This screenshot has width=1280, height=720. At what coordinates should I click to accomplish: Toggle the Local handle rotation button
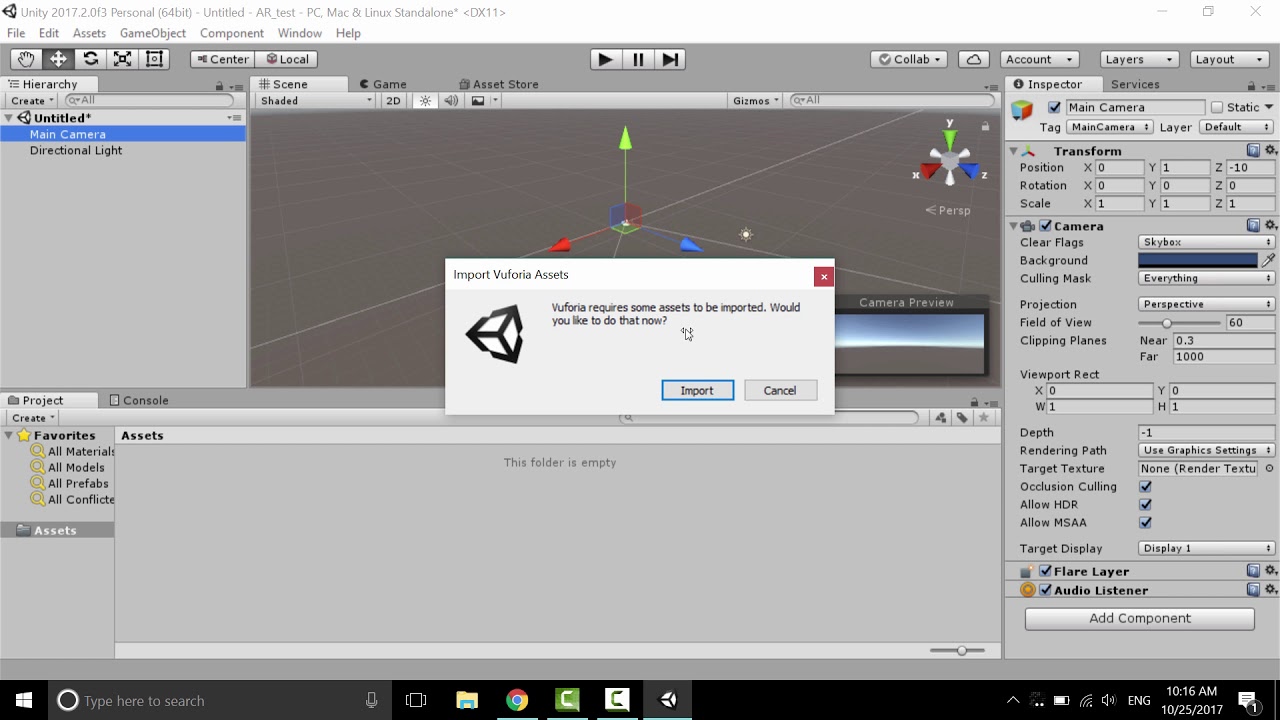286,59
